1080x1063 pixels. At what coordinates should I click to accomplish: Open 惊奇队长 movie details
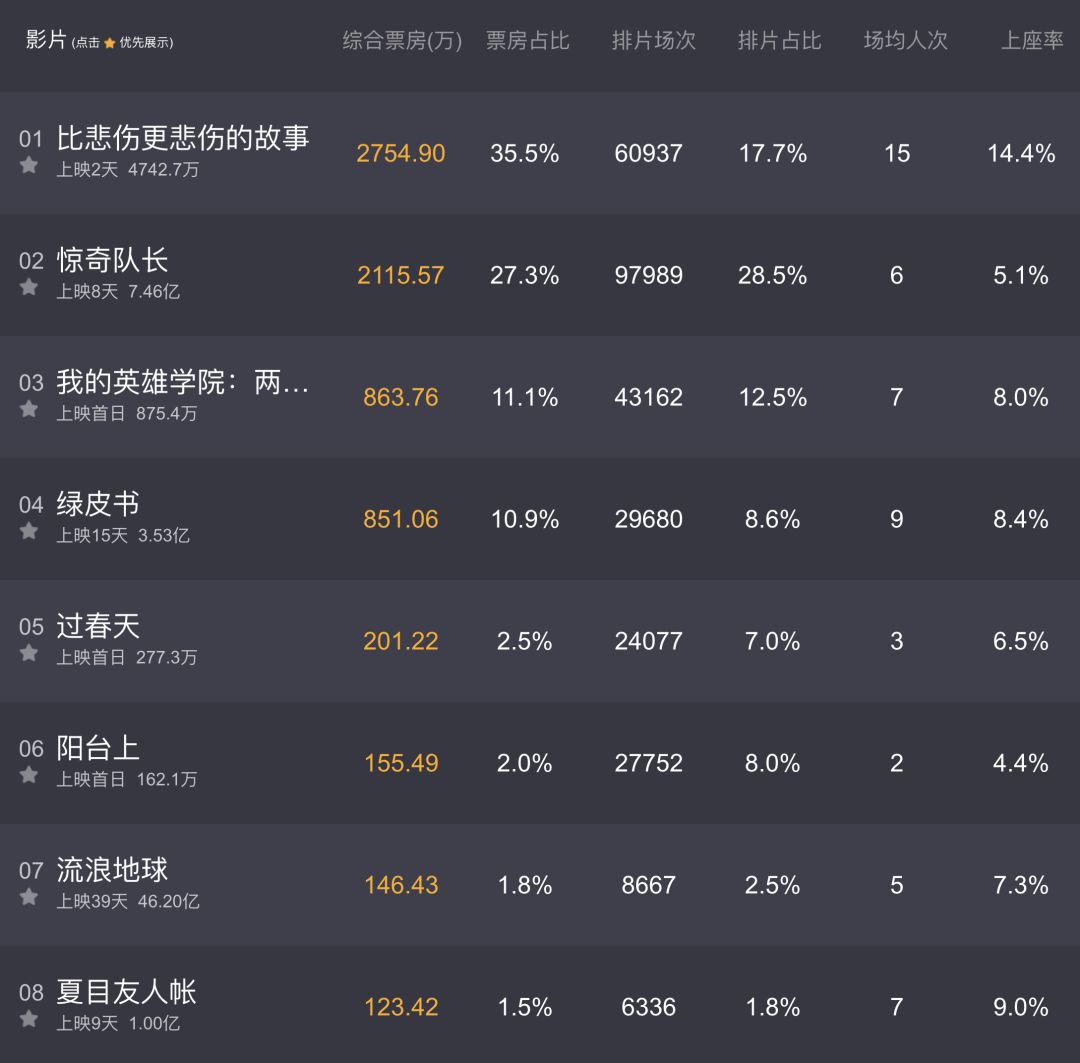tap(112, 260)
